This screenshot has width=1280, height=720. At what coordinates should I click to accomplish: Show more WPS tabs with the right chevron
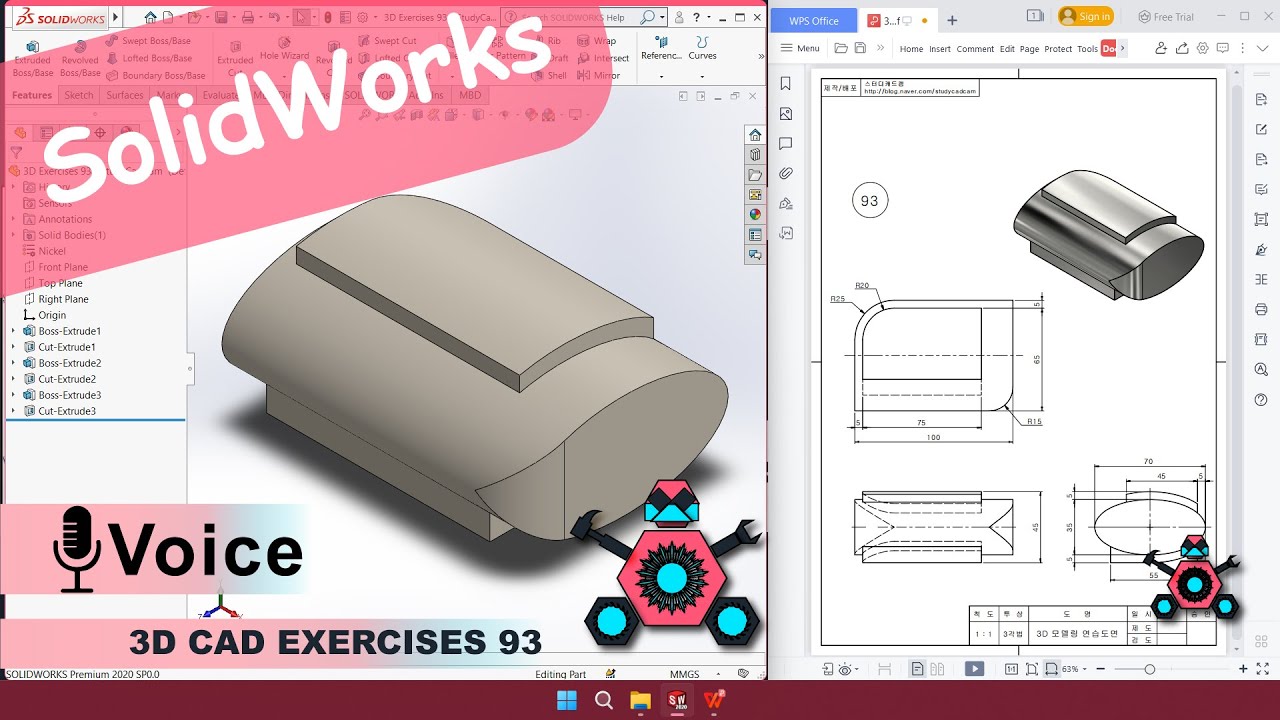[1123, 48]
